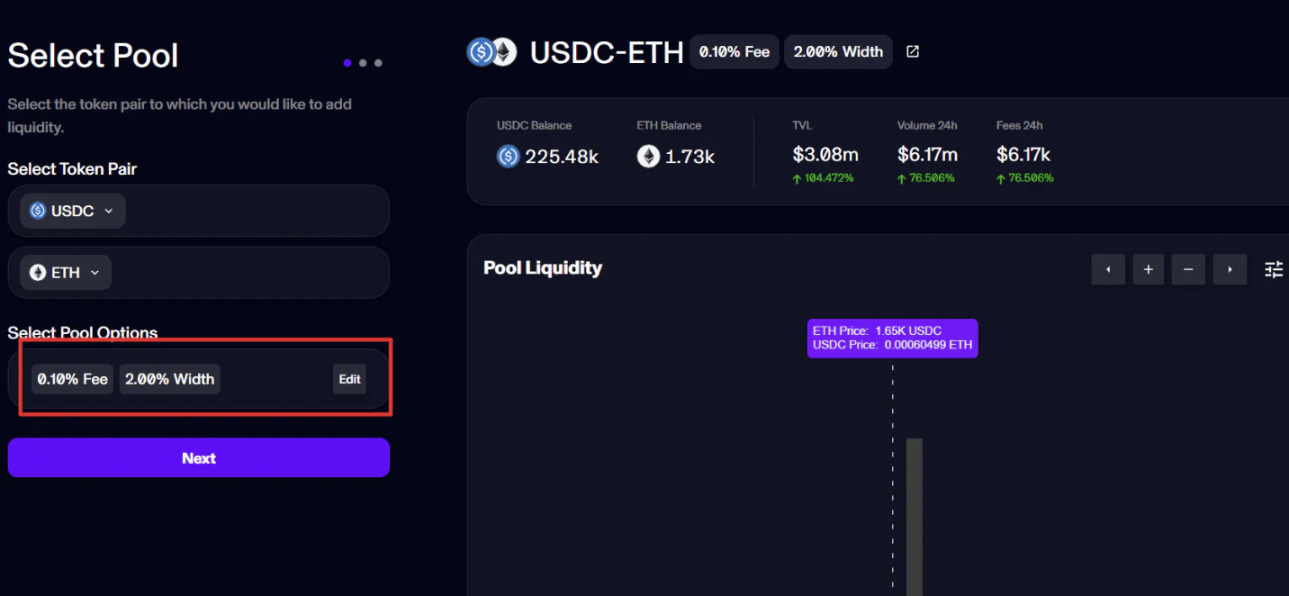Click the ETH balance coin icon
The image size is (1289, 596).
click(x=648, y=156)
